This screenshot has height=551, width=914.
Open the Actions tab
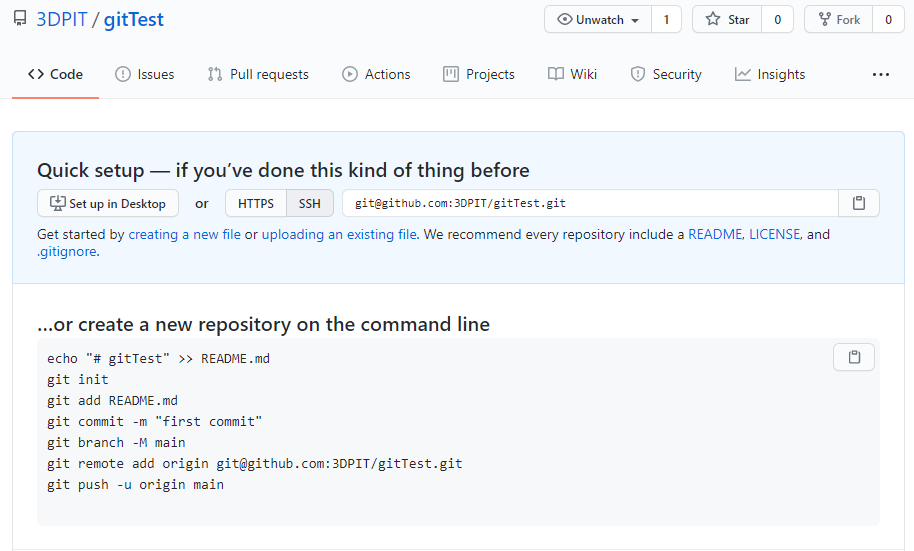(376, 74)
